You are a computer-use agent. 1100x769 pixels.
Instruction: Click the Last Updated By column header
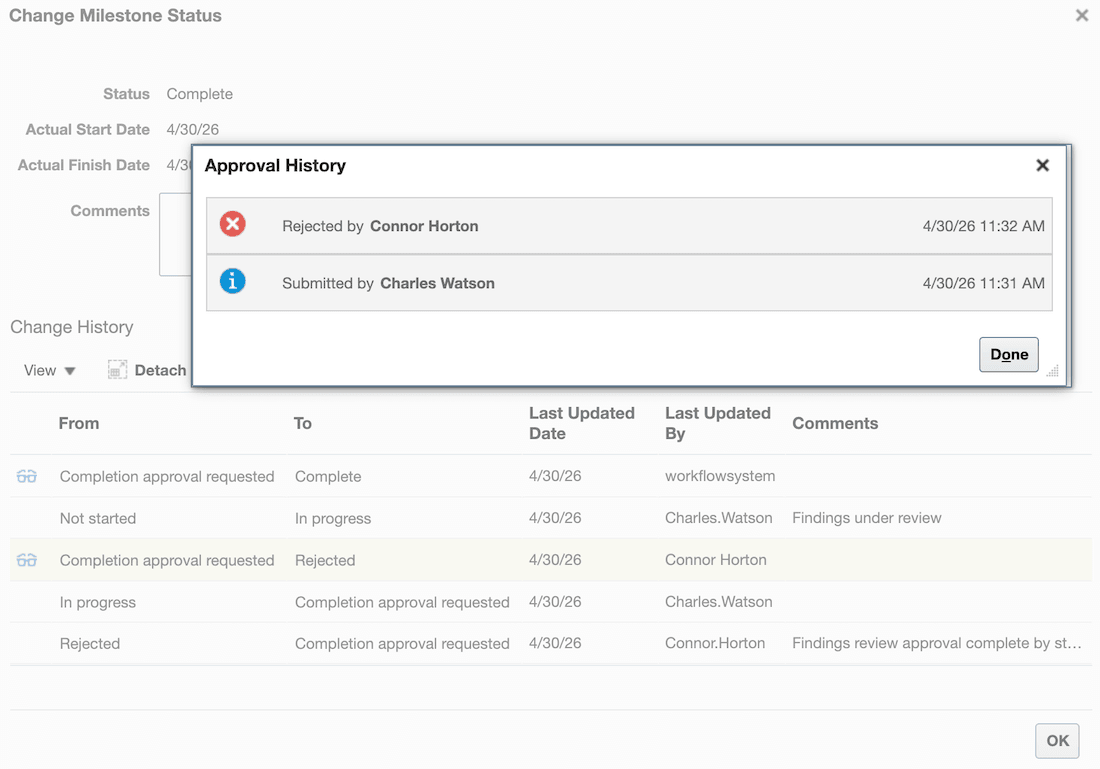click(x=718, y=423)
